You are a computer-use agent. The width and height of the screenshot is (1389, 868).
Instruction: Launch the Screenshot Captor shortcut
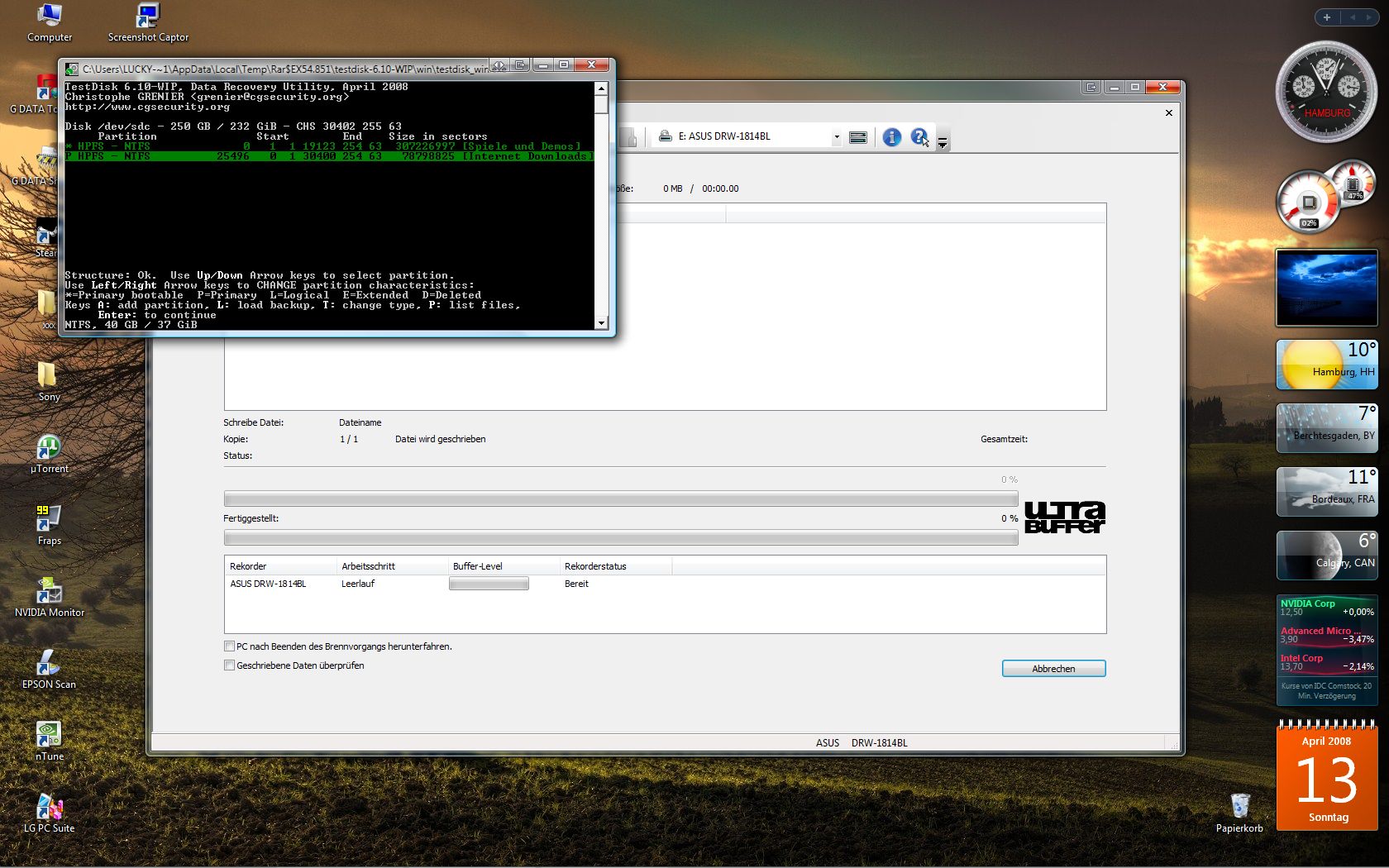(x=148, y=22)
